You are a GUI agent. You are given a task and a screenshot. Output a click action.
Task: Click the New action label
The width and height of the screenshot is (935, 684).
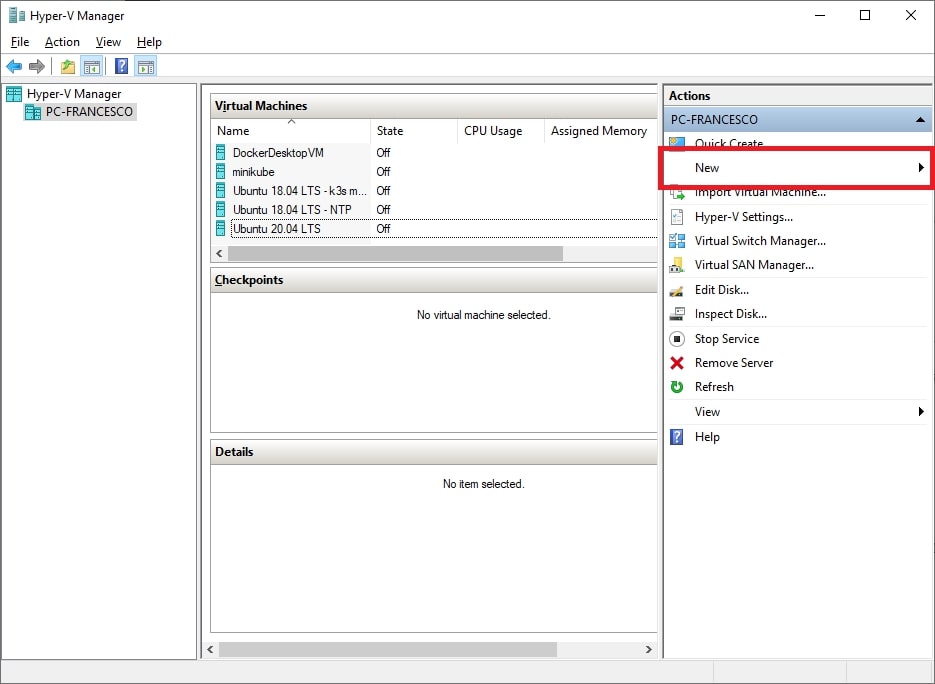pyautogui.click(x=707, y=168)
